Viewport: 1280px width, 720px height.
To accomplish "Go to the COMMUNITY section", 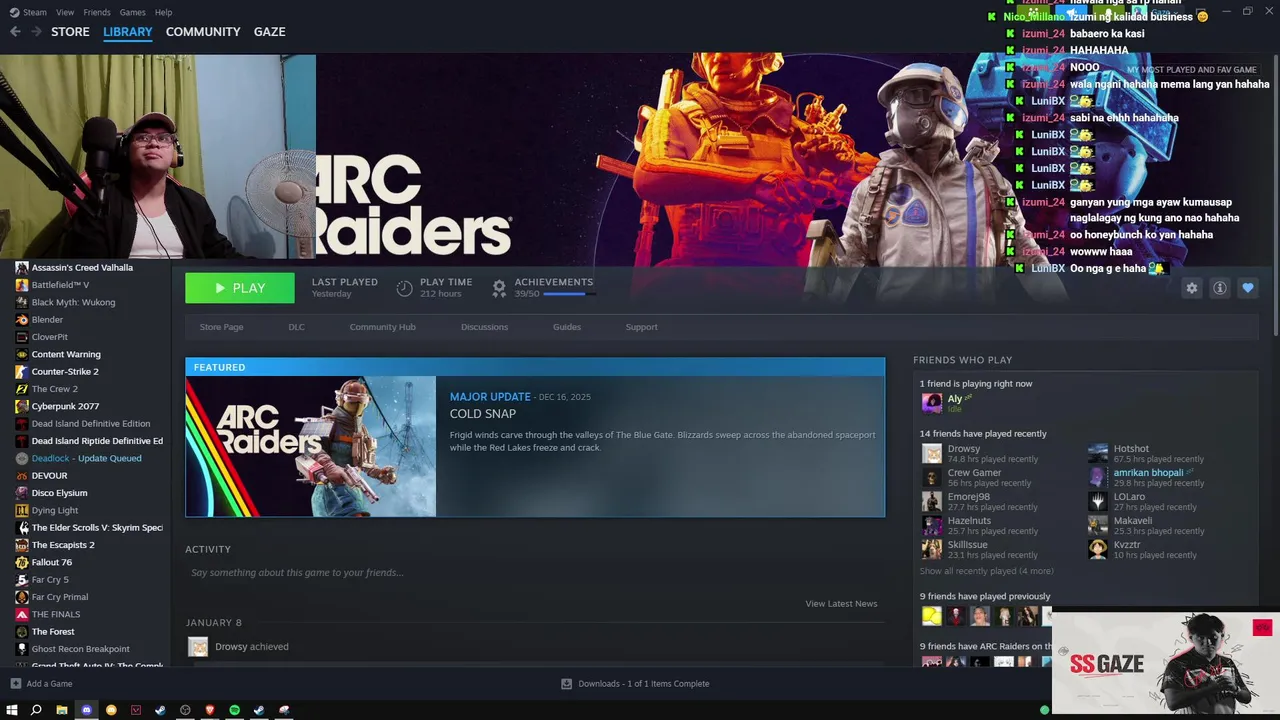I will click(x=203, y=32).
